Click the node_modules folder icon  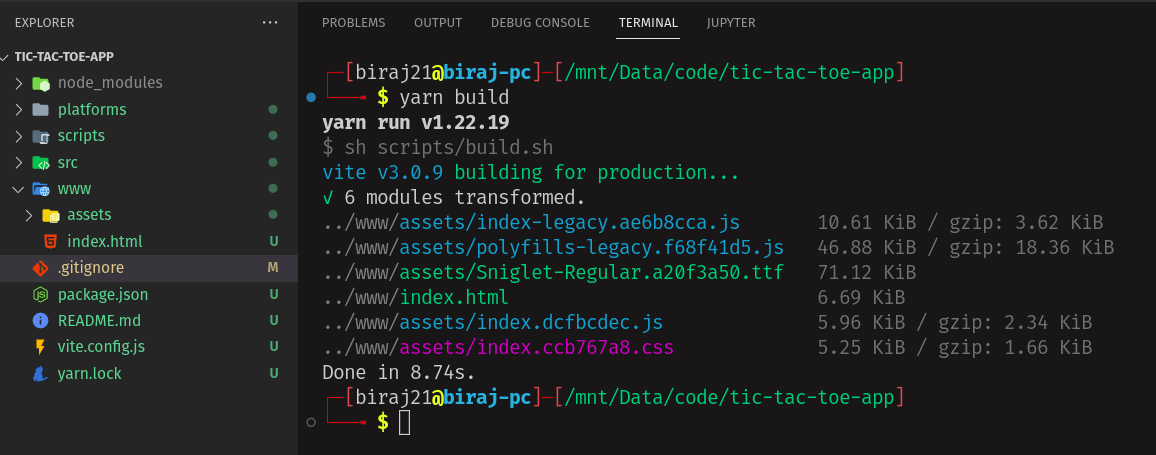click(41, 83)
